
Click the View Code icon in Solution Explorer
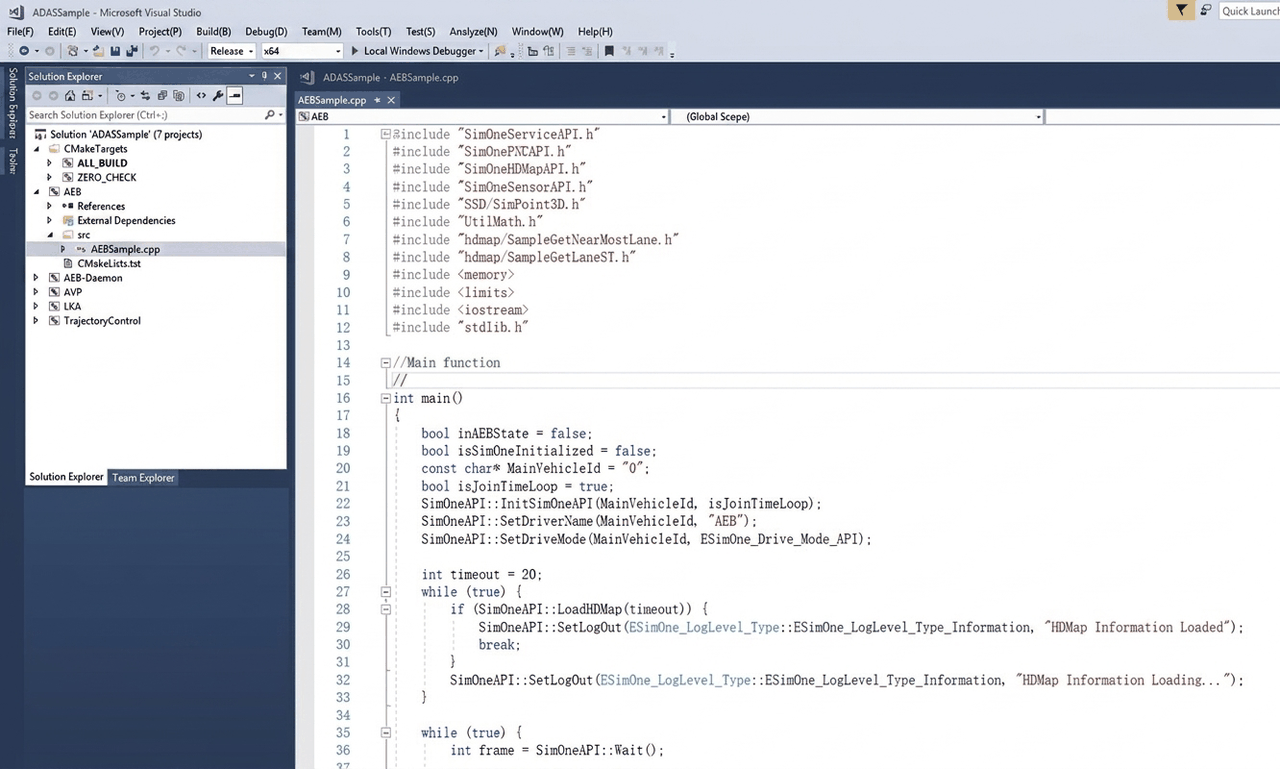tap(201, 96)
